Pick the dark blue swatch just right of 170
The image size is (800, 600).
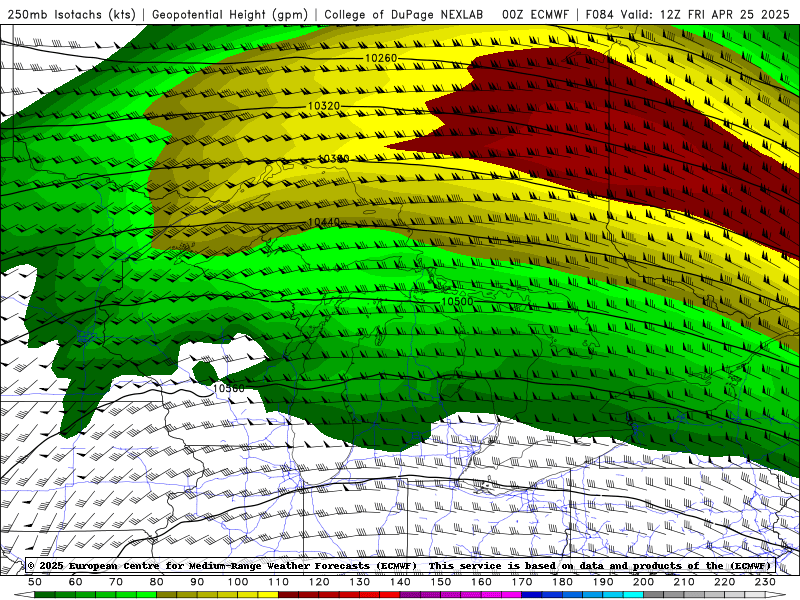(532, 595)
